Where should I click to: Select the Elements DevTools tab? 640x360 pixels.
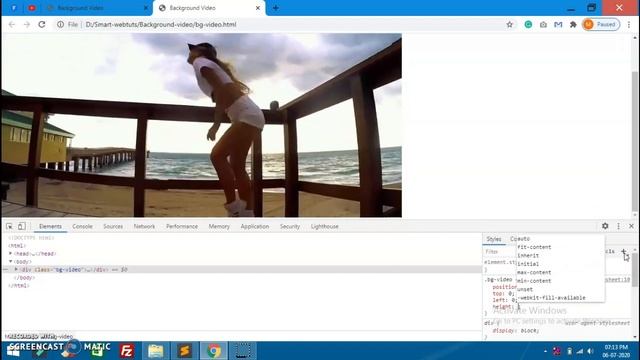pyautogui.click(x=50, y=226)
